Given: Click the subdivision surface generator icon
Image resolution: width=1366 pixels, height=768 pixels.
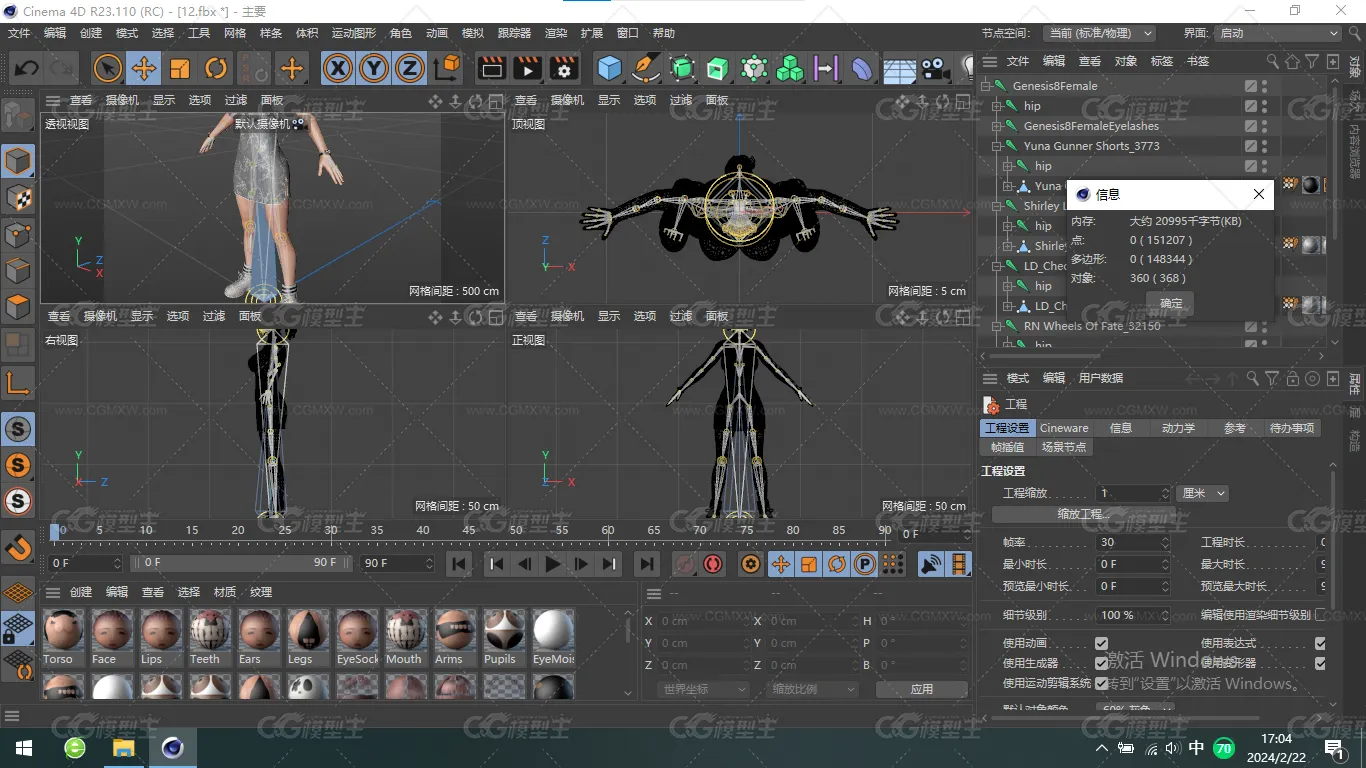Looking at the screenshot, I should [x=682, y=68].
